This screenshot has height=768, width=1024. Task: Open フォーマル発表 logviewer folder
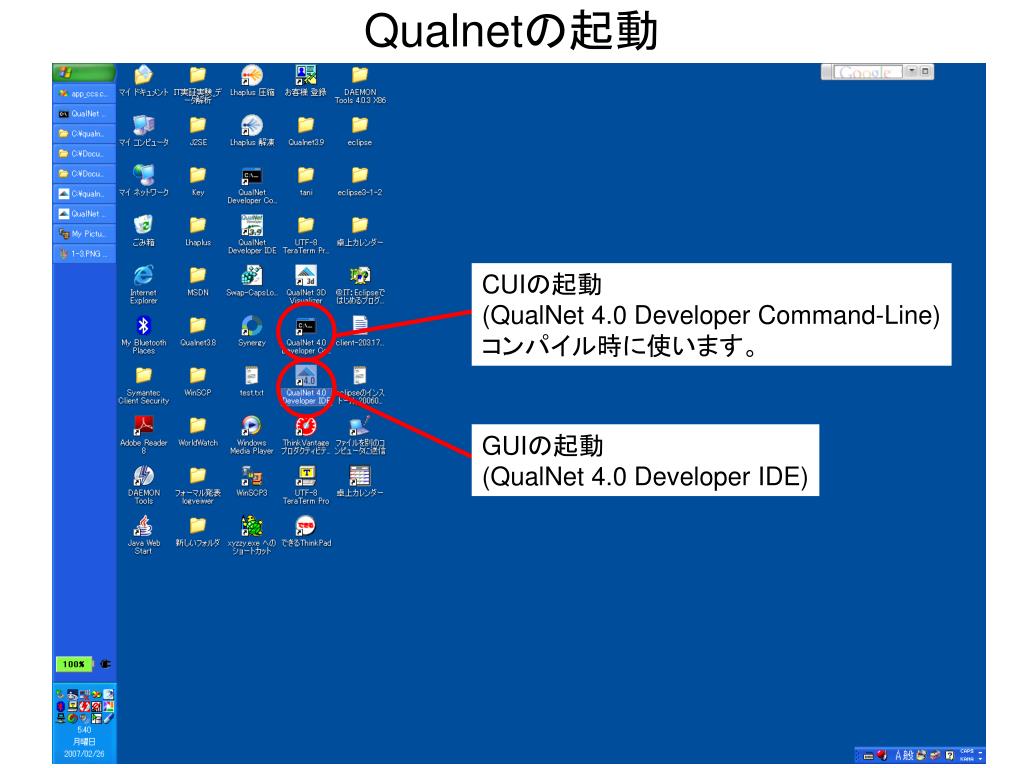198,485
